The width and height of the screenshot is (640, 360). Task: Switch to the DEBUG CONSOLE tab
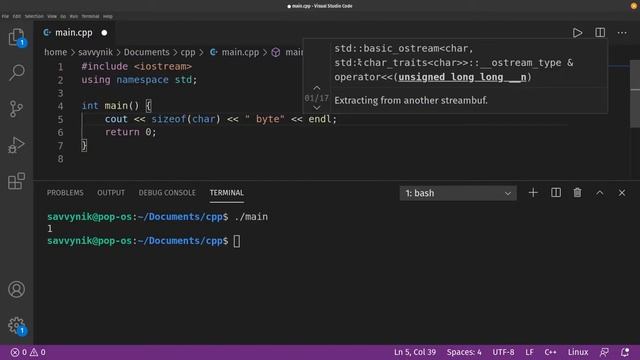coord(167,193)
